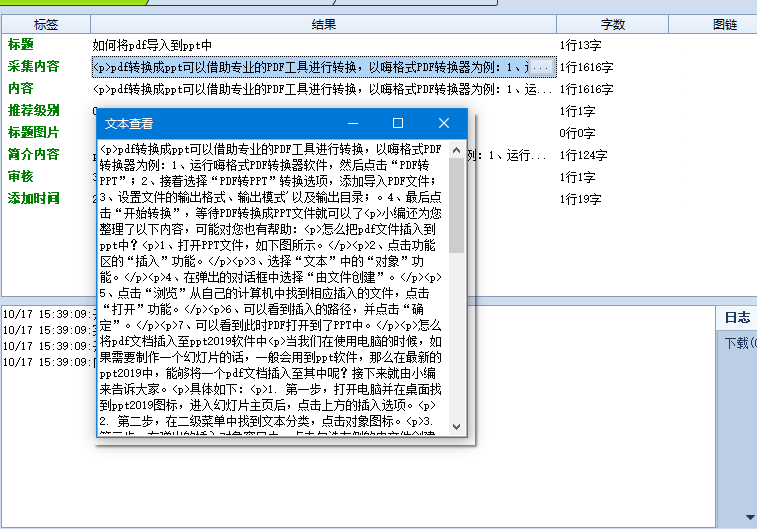Click the last 10/17 15:39:09 log entry
Viewport: 757px width, 529px height.
(x=49, y=362)
